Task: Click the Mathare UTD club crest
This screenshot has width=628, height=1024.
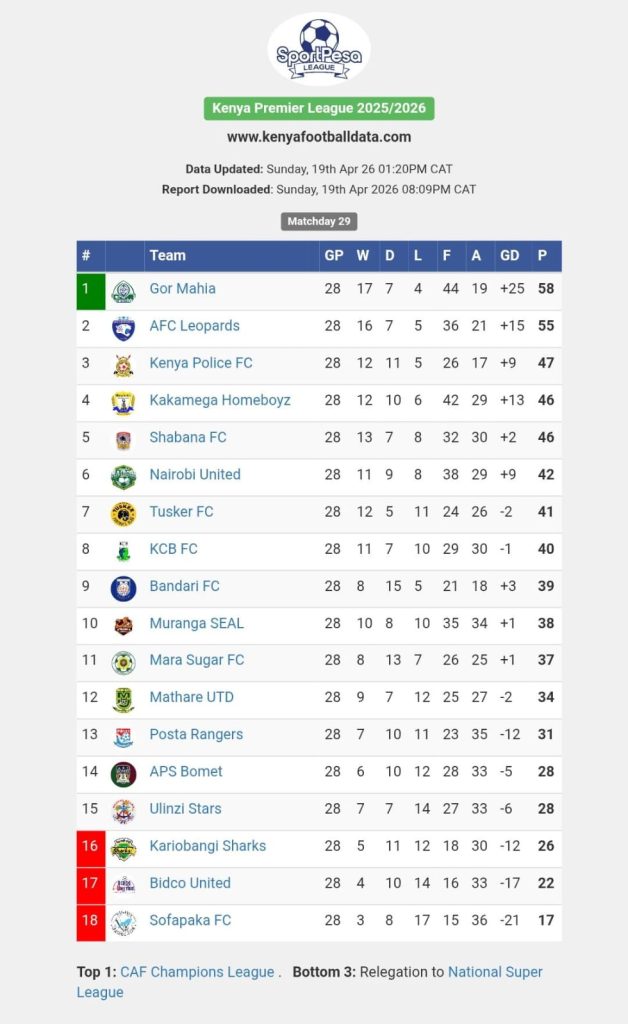Action: [123, 699]
